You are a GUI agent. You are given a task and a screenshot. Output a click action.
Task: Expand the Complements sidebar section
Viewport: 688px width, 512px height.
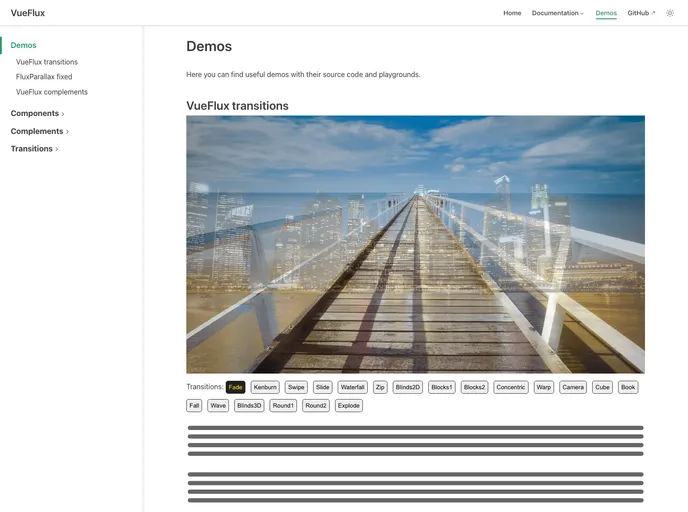(x=39, y=131)
